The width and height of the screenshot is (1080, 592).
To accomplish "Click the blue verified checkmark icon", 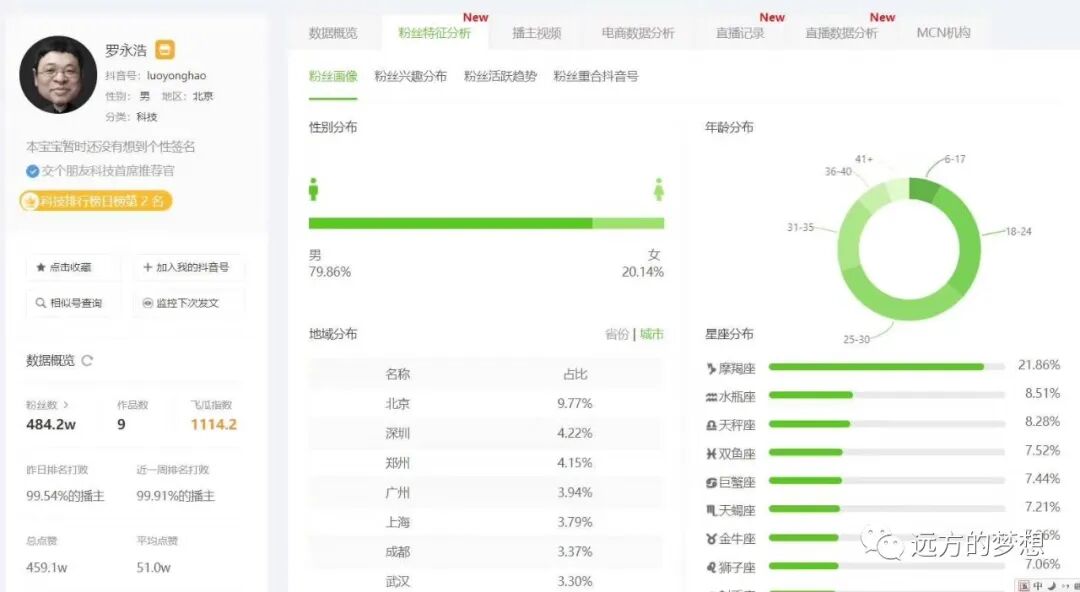I will point(32,171).
